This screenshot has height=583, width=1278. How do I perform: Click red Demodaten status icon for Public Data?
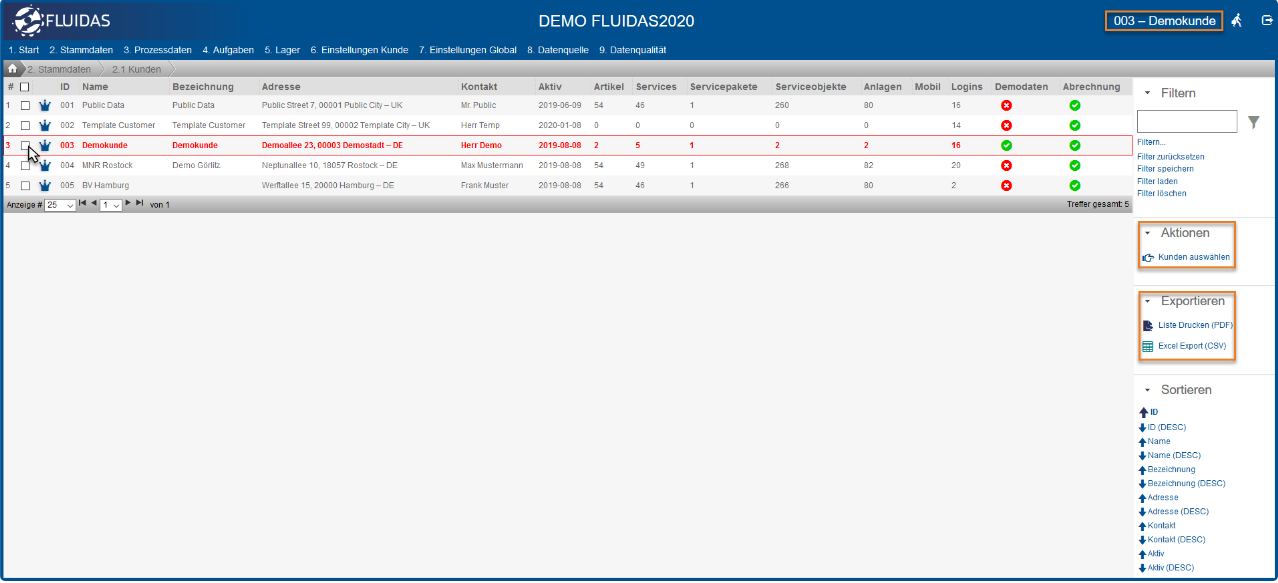tap(1006, 105)
